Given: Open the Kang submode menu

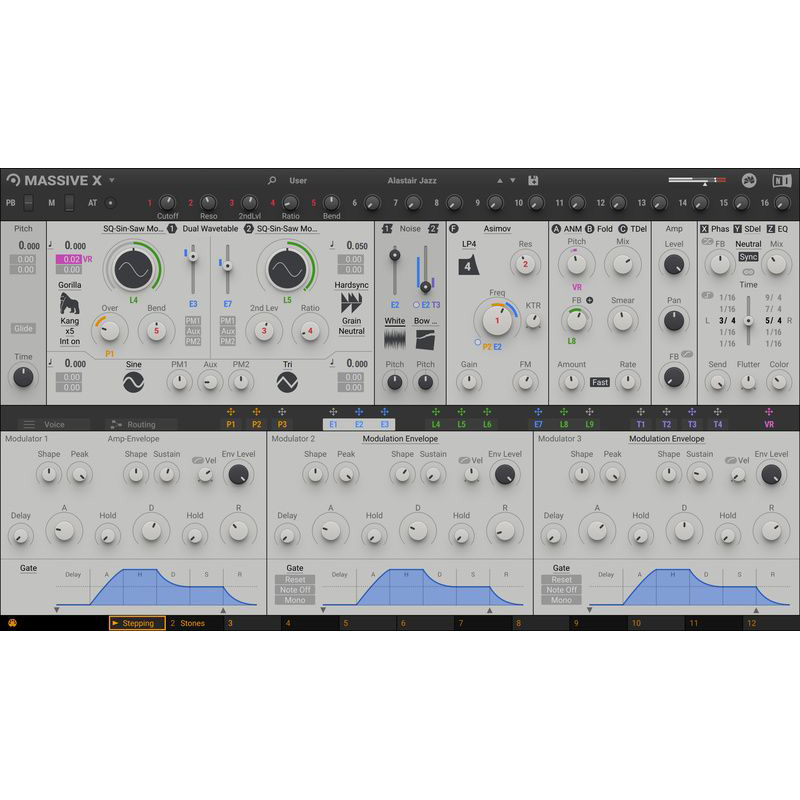Looking at the screenshot, I should 70,321.
